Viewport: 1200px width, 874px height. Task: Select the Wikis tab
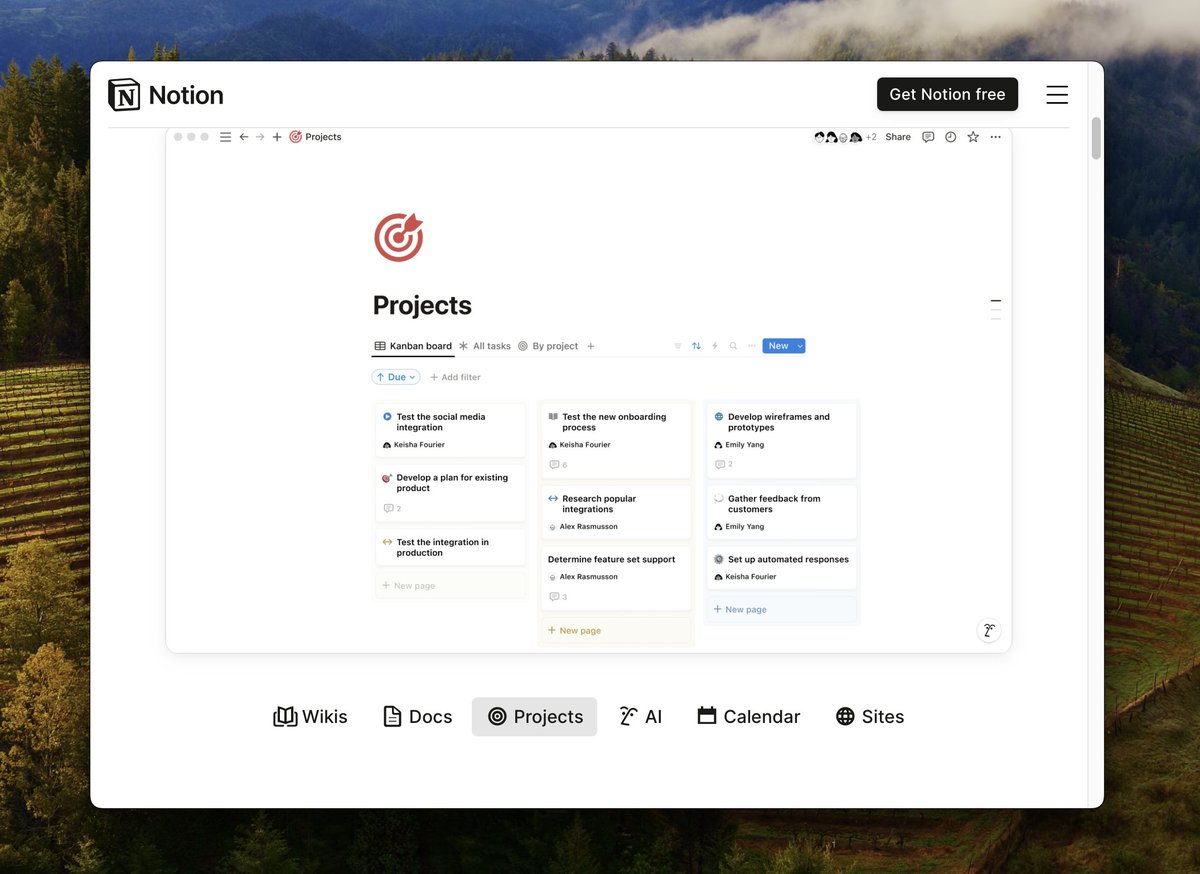(310, 716)
